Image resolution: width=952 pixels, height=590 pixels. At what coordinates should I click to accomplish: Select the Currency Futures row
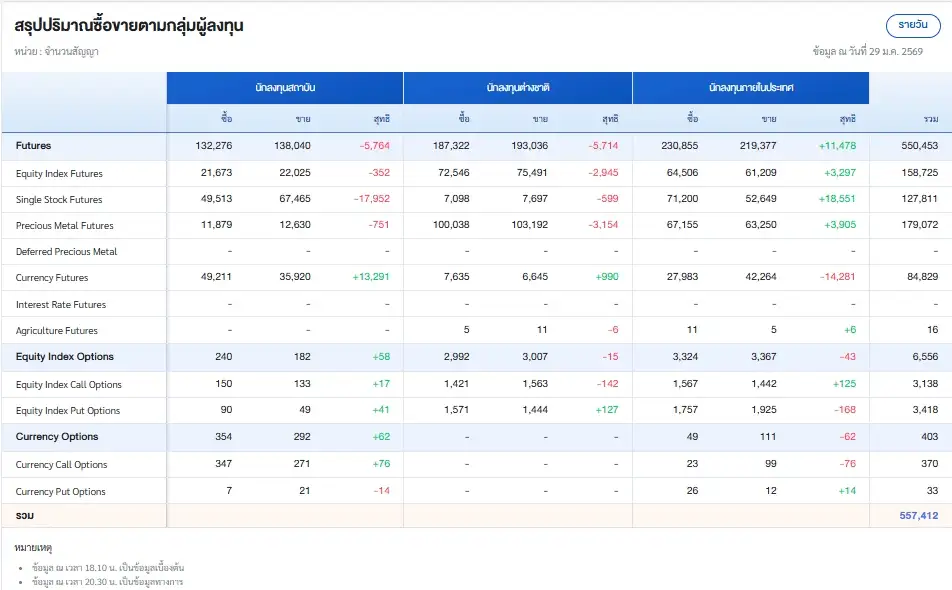tap(53, 278)
